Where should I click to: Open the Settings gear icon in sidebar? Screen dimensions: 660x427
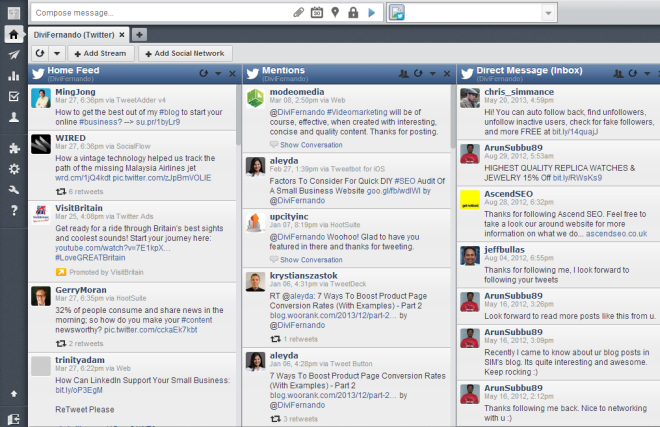pyautogui.click(x=14, y=169)
